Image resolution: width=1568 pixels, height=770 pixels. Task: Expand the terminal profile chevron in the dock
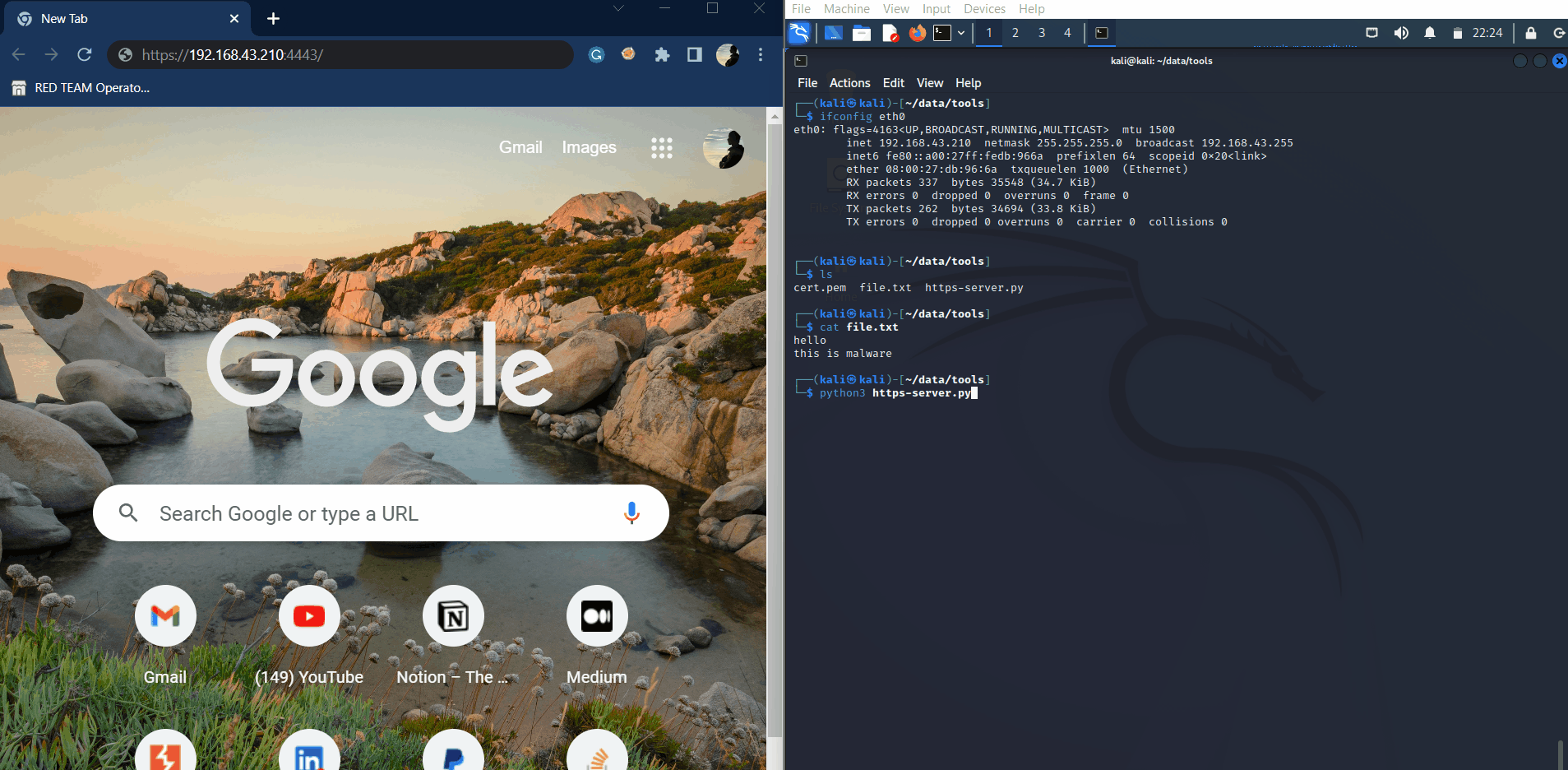coord(961,33)
